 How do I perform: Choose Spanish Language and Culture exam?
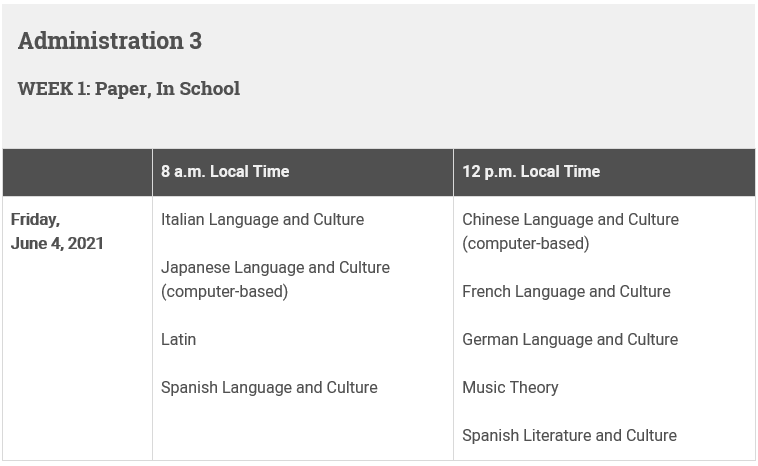269,387
